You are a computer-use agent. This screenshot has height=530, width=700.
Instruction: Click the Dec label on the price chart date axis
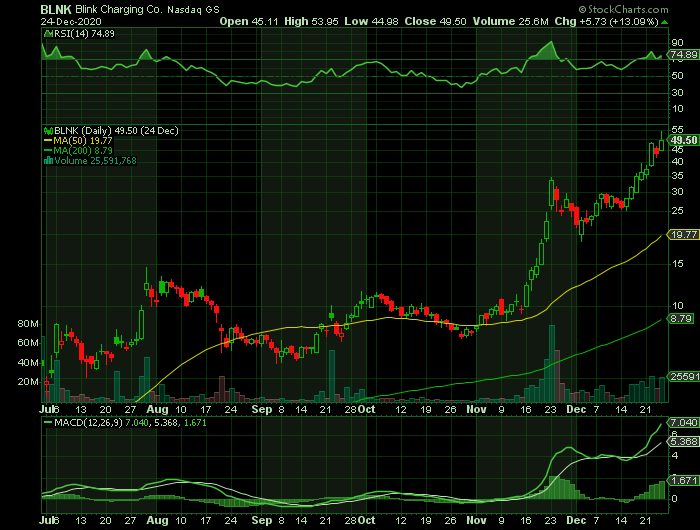(576, 409)
